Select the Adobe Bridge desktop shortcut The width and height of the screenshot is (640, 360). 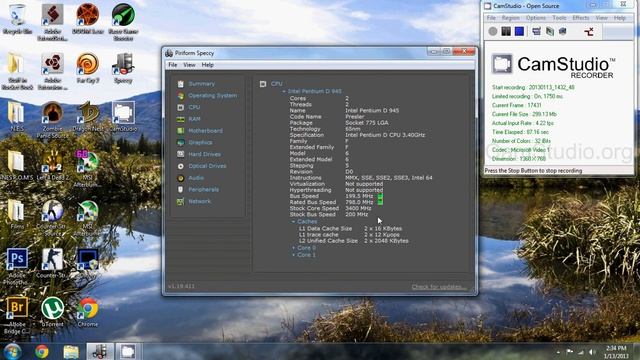(x=17, y=316)
